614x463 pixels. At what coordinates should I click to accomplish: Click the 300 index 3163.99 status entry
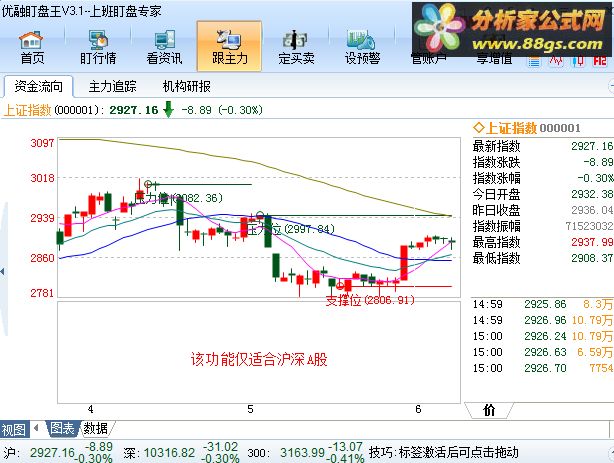(x=306, y=453)
